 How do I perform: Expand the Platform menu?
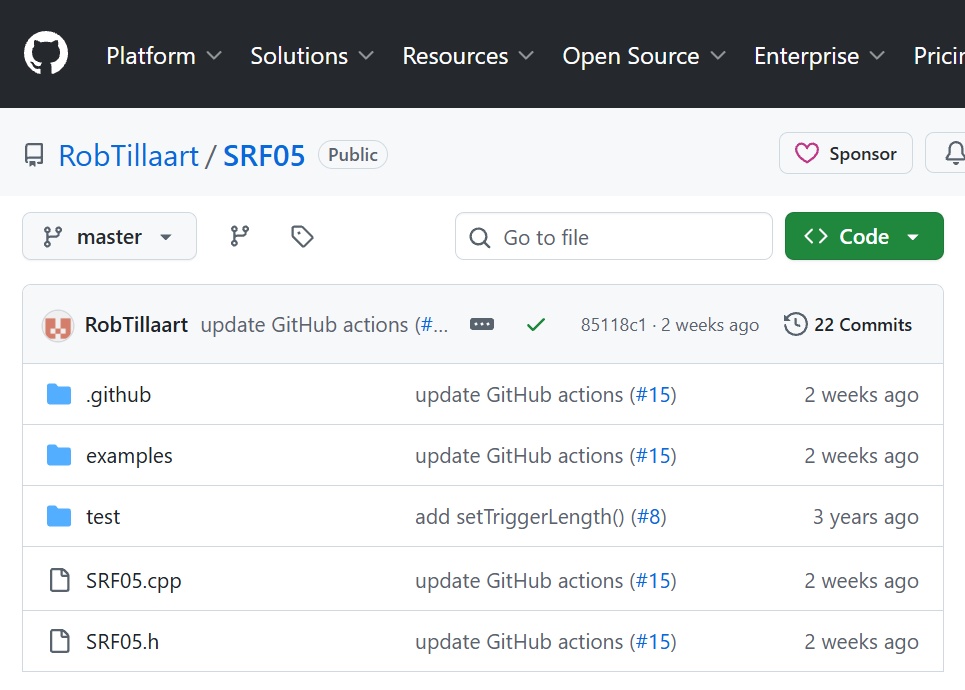click(x=164, y=56)
